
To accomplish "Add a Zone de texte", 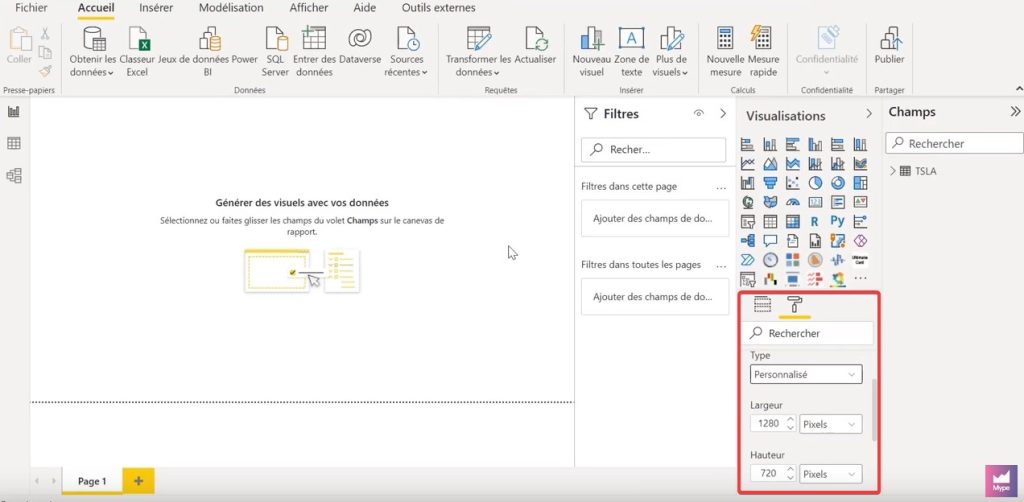I will pos(632,53).
